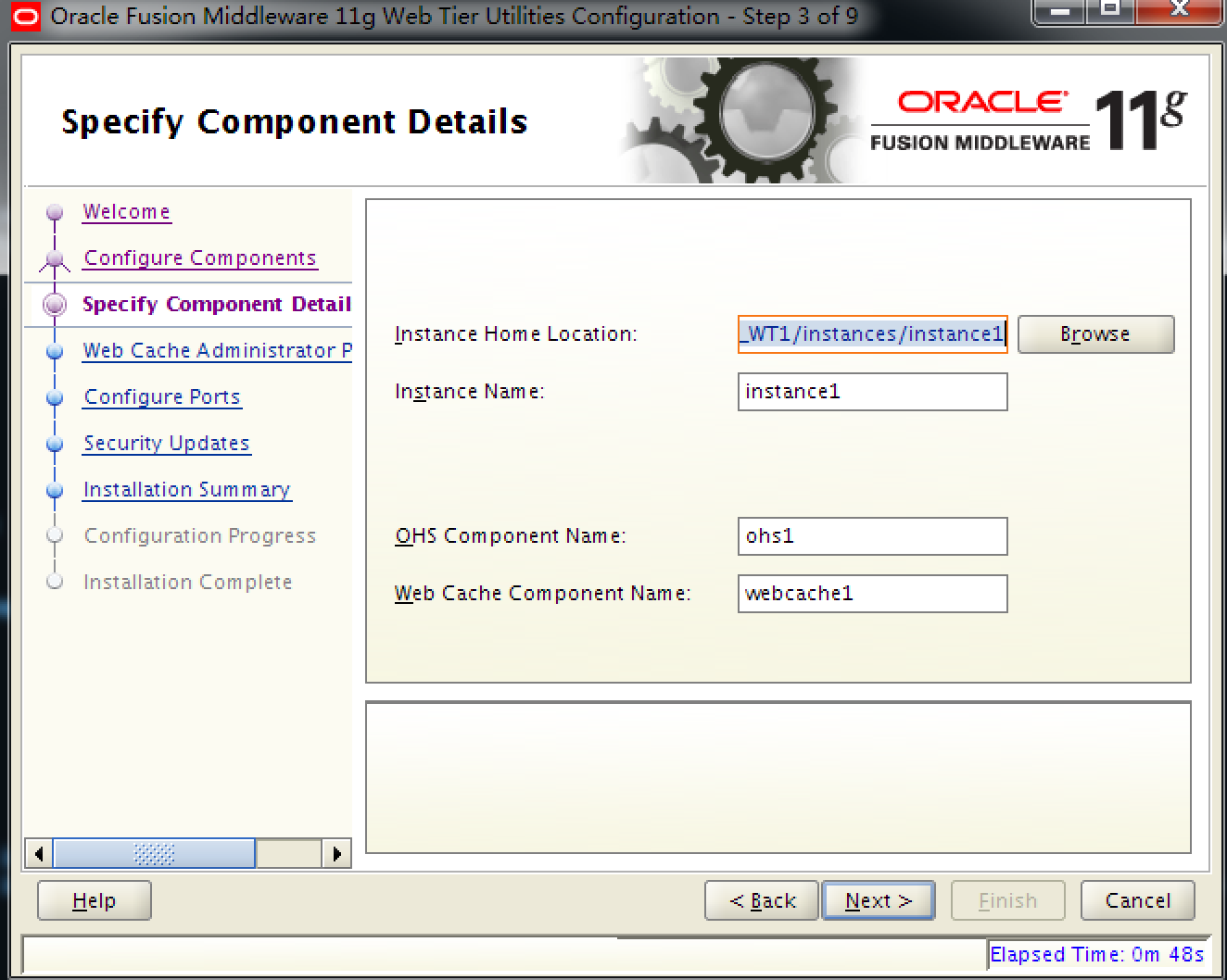Go to Installation Summary step
Viewport: 1227px width, 980px height.
tap(187, 490)
